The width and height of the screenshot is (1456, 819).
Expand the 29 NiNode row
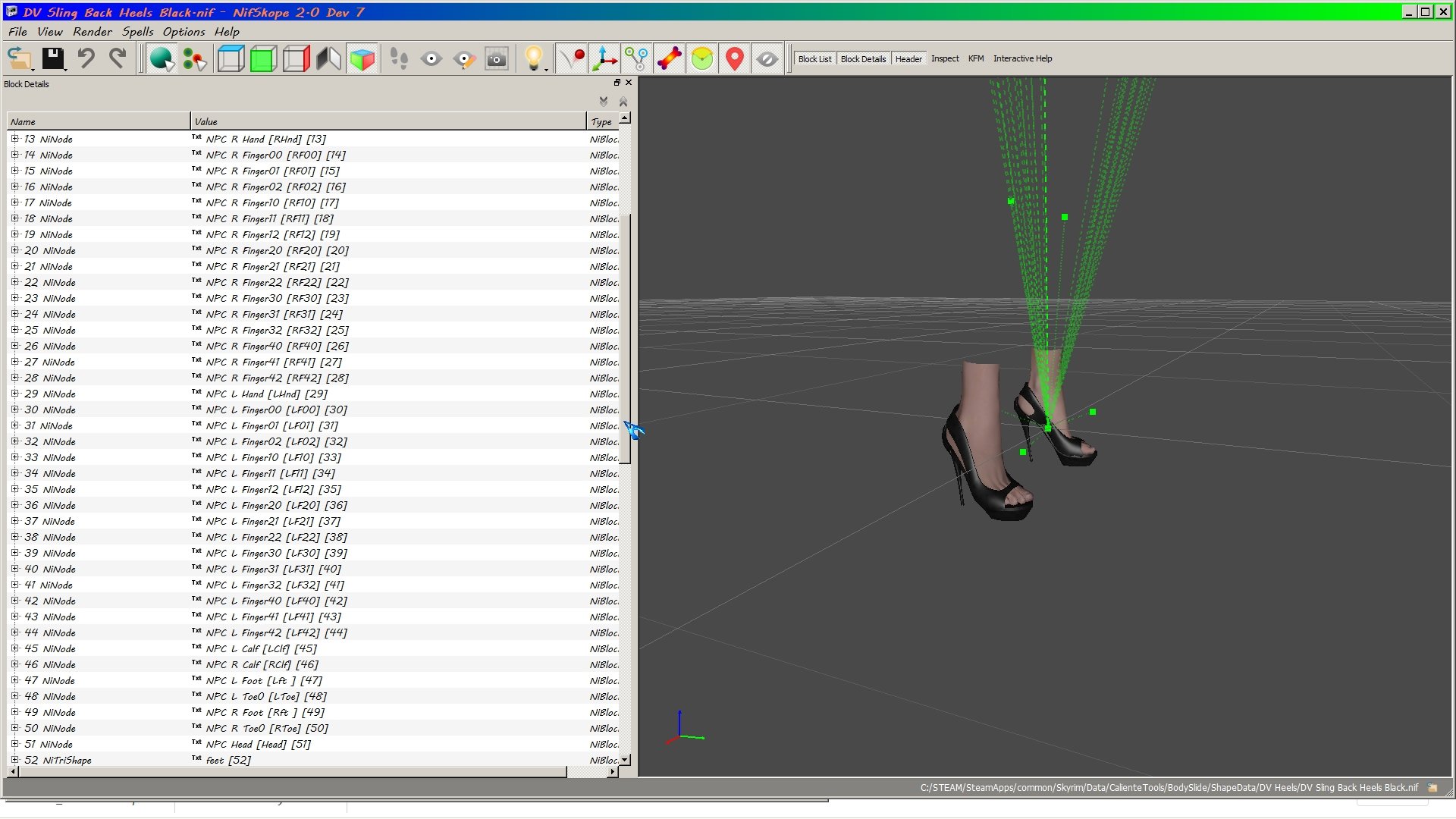click(x=14, y=394)
